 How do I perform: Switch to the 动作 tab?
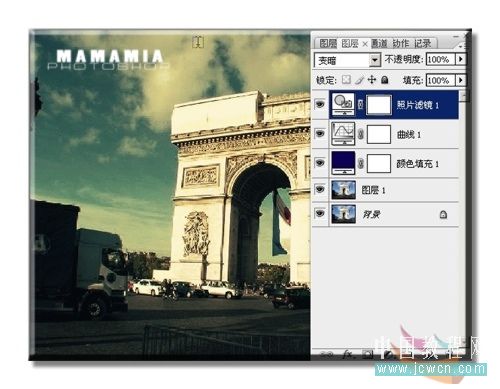pos(400,43)
